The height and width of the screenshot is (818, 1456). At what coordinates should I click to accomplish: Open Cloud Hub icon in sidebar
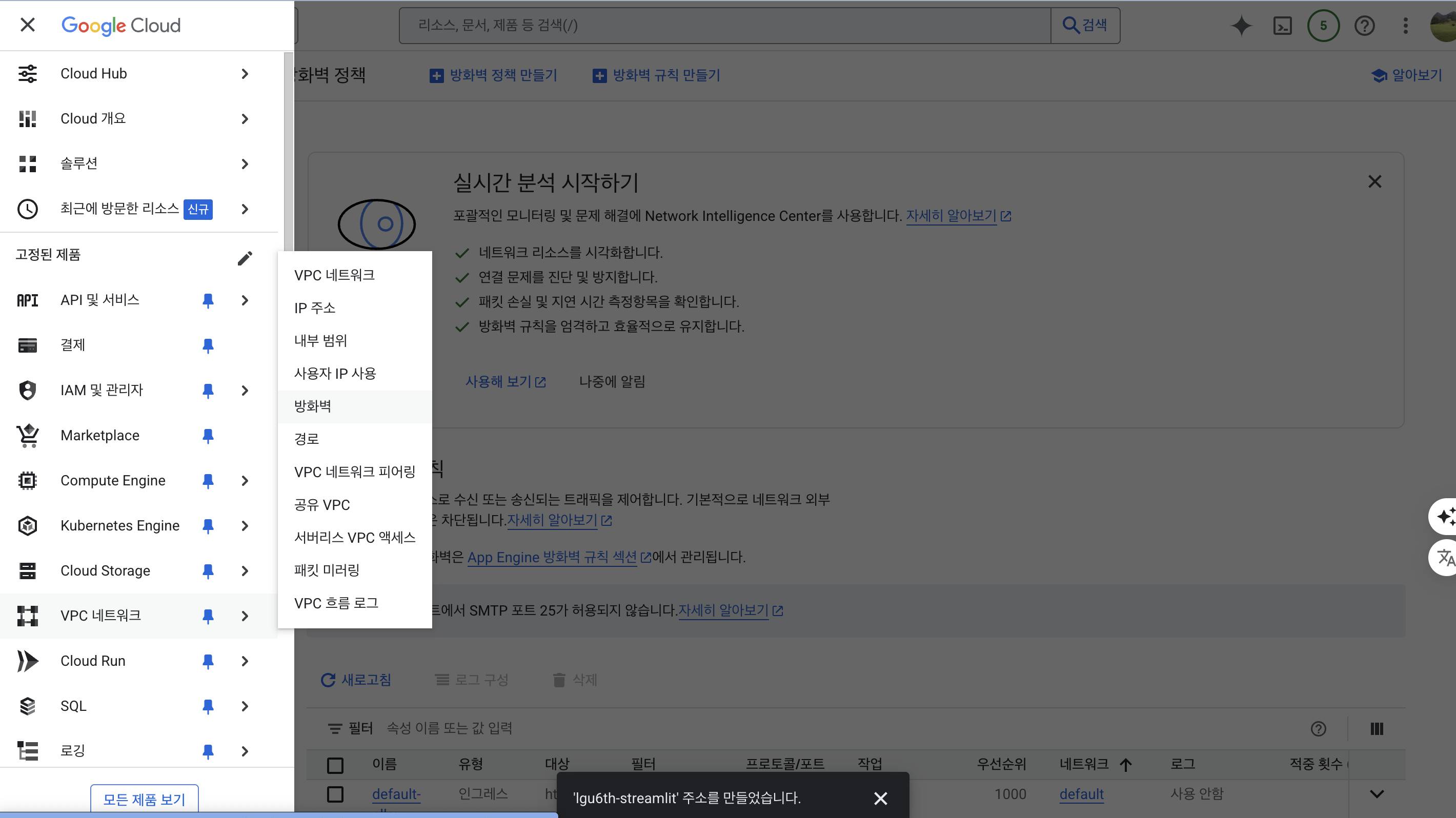(27, 73)
